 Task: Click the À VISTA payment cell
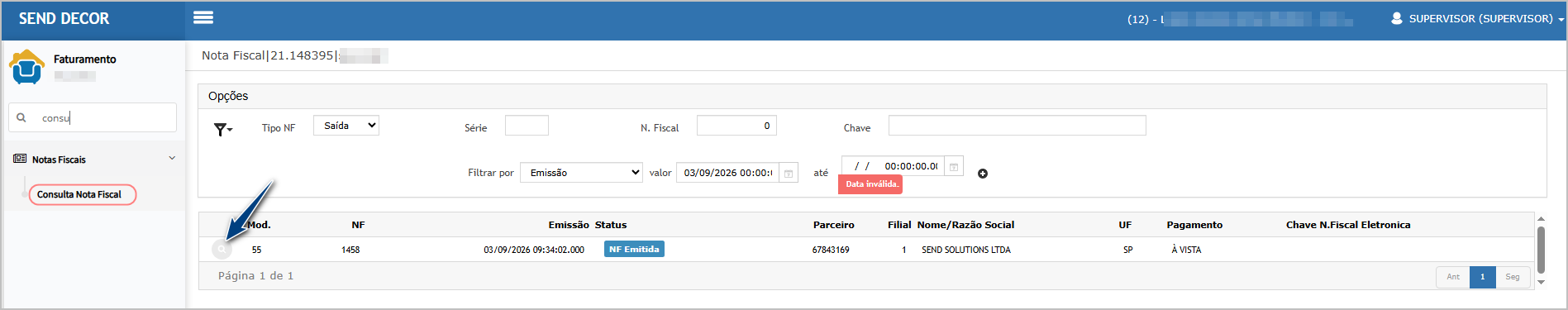pos(1186,250)
